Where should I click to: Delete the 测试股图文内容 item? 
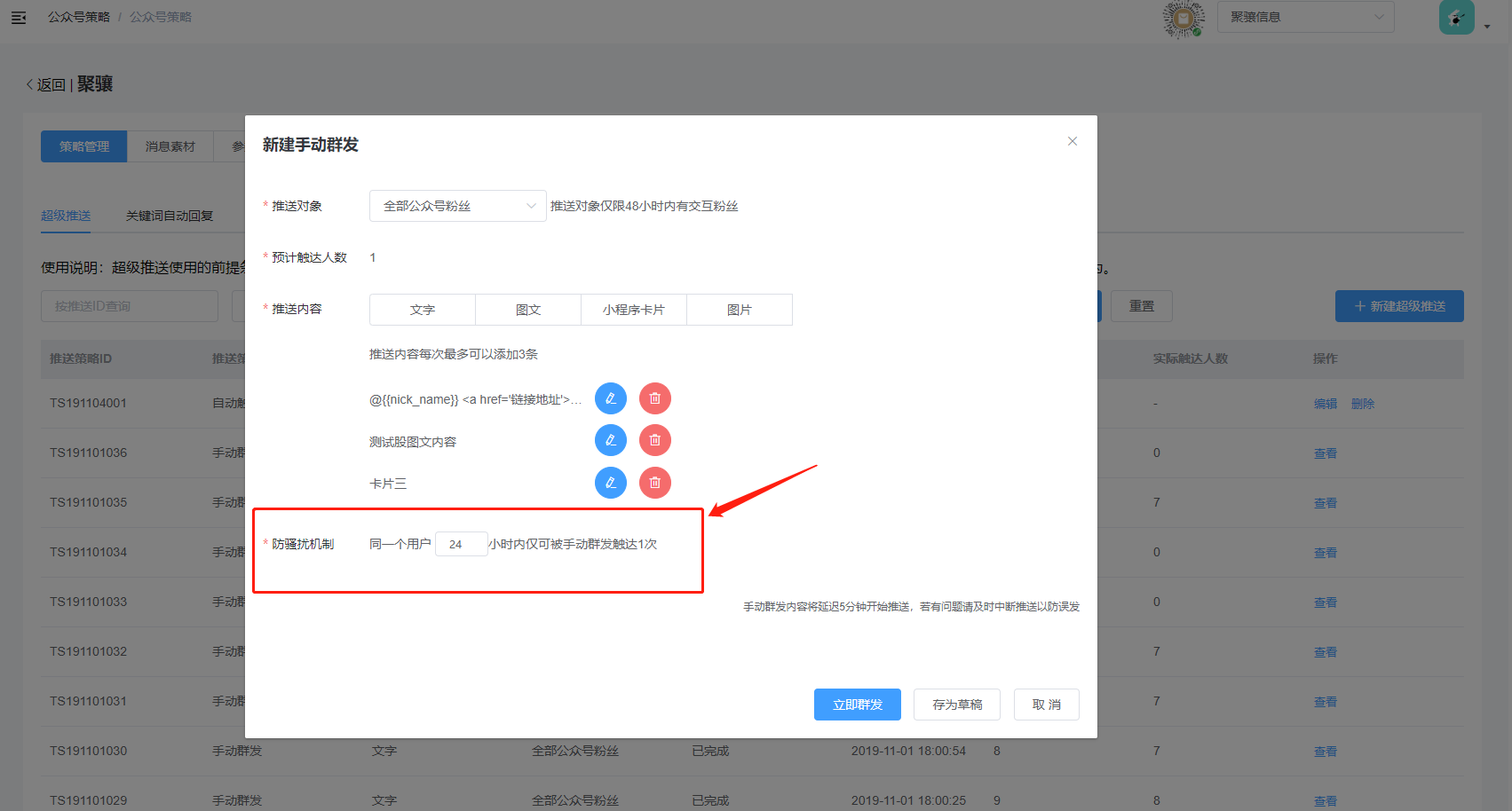point(655,440)
